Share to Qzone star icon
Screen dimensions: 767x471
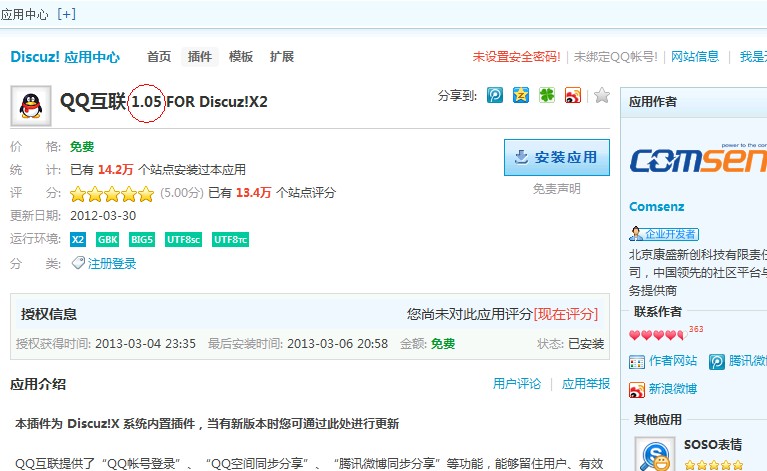(x=520, y=95)
